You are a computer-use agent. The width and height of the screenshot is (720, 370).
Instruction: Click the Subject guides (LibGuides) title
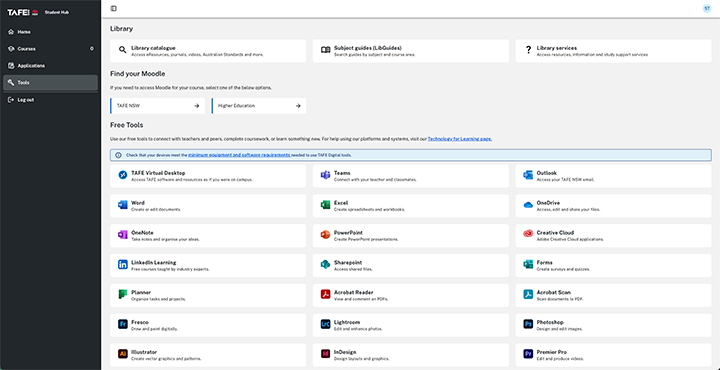(368, 48)
